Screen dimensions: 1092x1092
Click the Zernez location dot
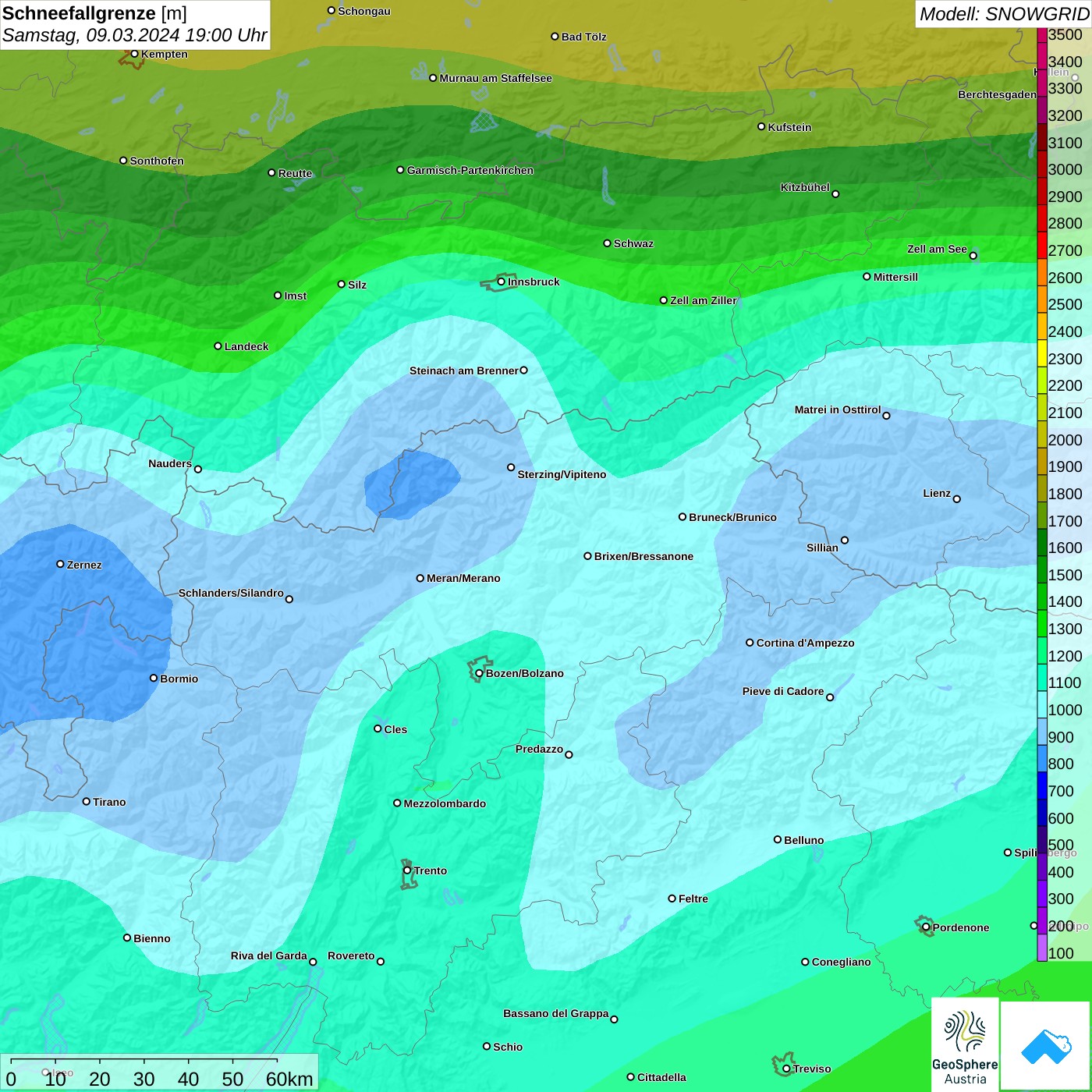tap(60, 564)
